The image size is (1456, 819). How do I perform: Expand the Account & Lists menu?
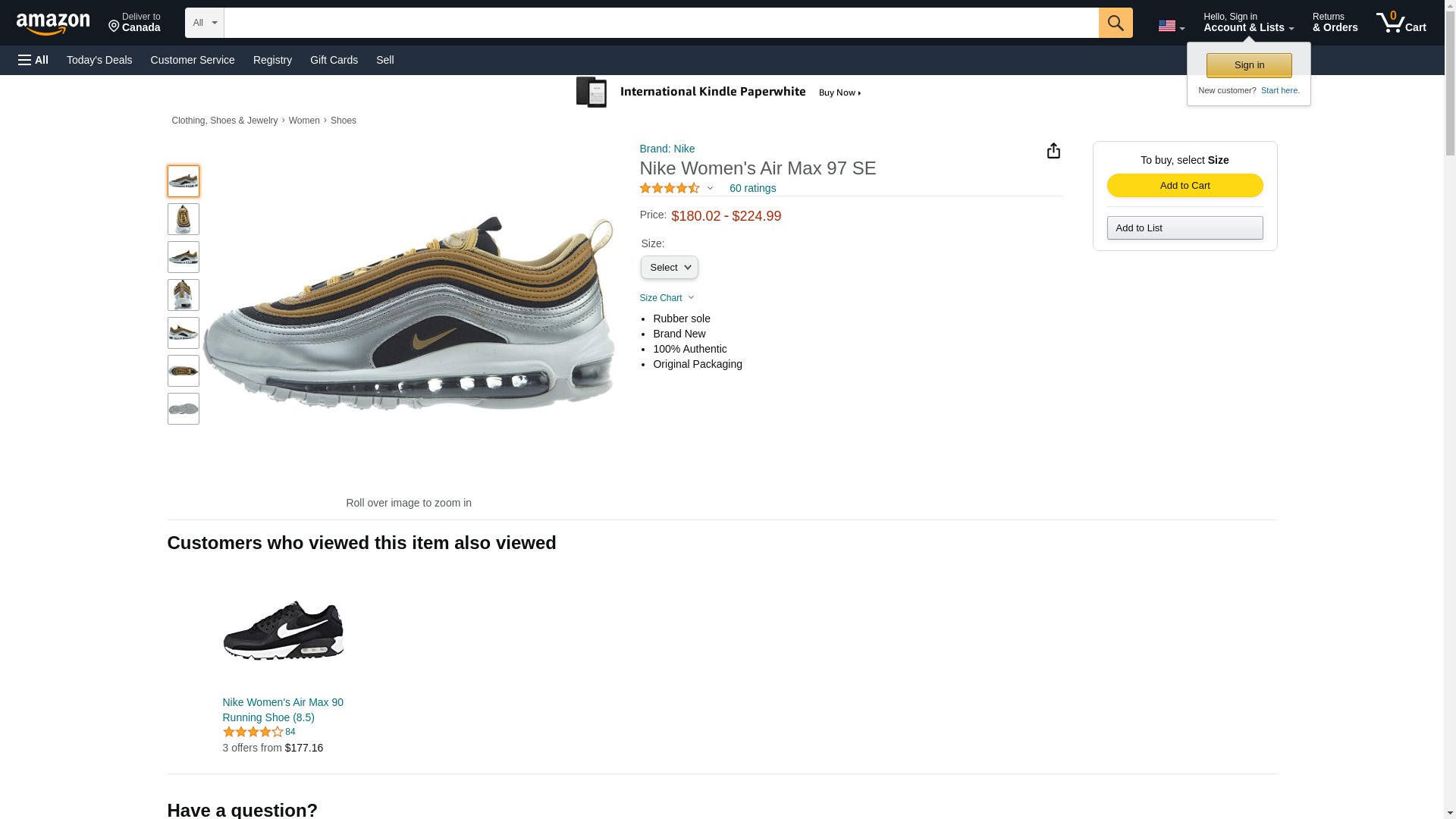tap(1248, 23)
